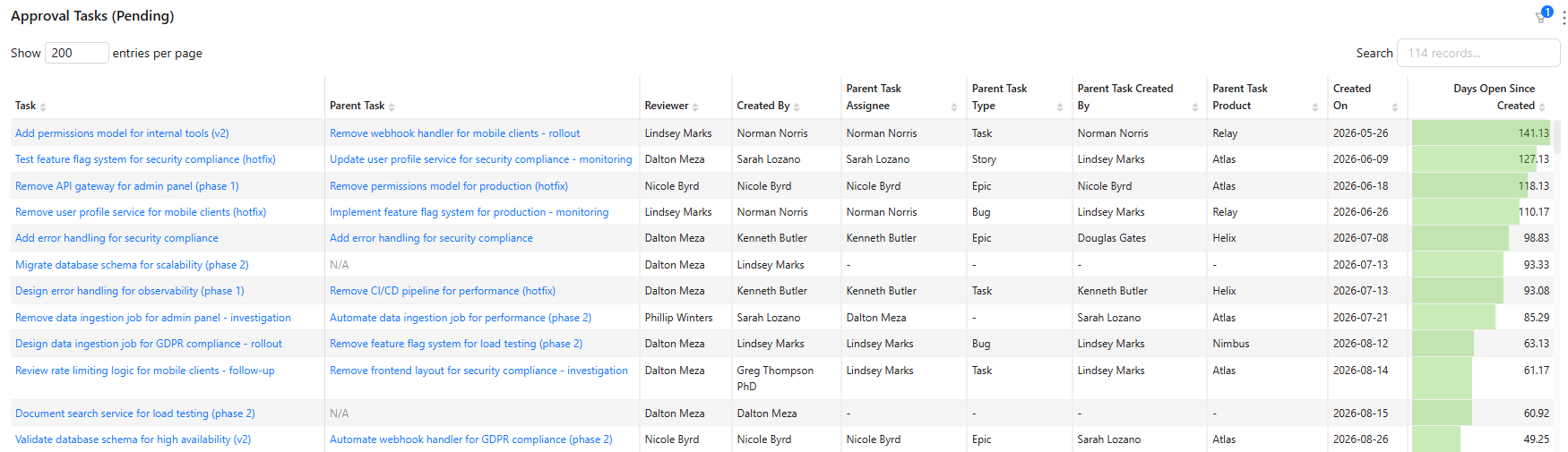Select created date 2026-06-18
The image size is (1568, 452).
pyautogui.click(x=1360, y=186)
